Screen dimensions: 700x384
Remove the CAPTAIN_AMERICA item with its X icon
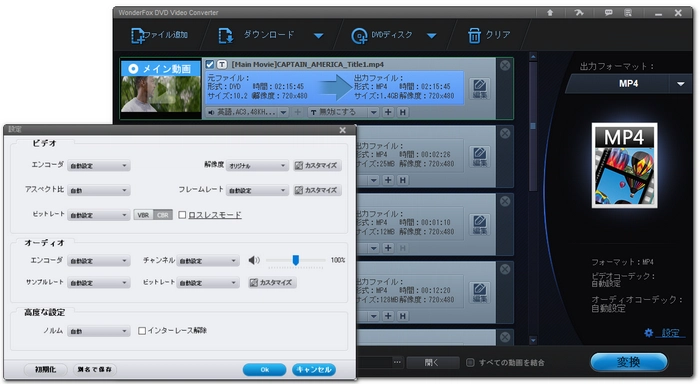point(505,66)
